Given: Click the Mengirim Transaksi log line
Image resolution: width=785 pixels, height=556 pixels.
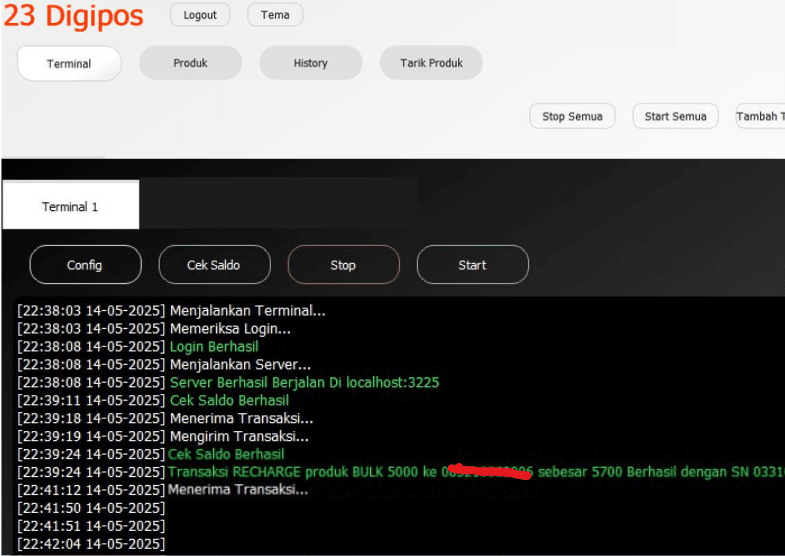Looking at the screenshot, I should 239,437.
